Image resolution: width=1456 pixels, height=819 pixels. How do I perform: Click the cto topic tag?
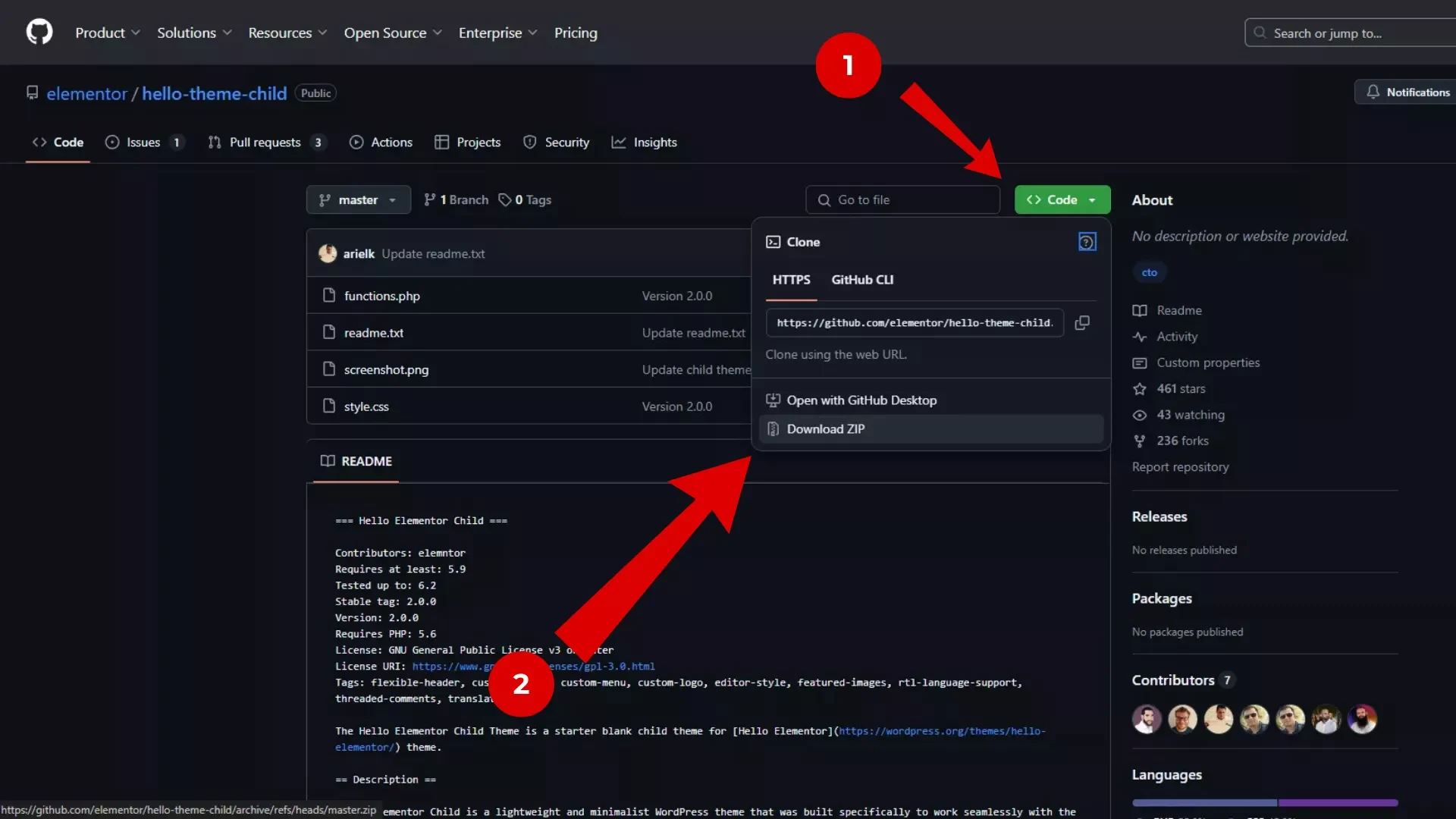1150,272
